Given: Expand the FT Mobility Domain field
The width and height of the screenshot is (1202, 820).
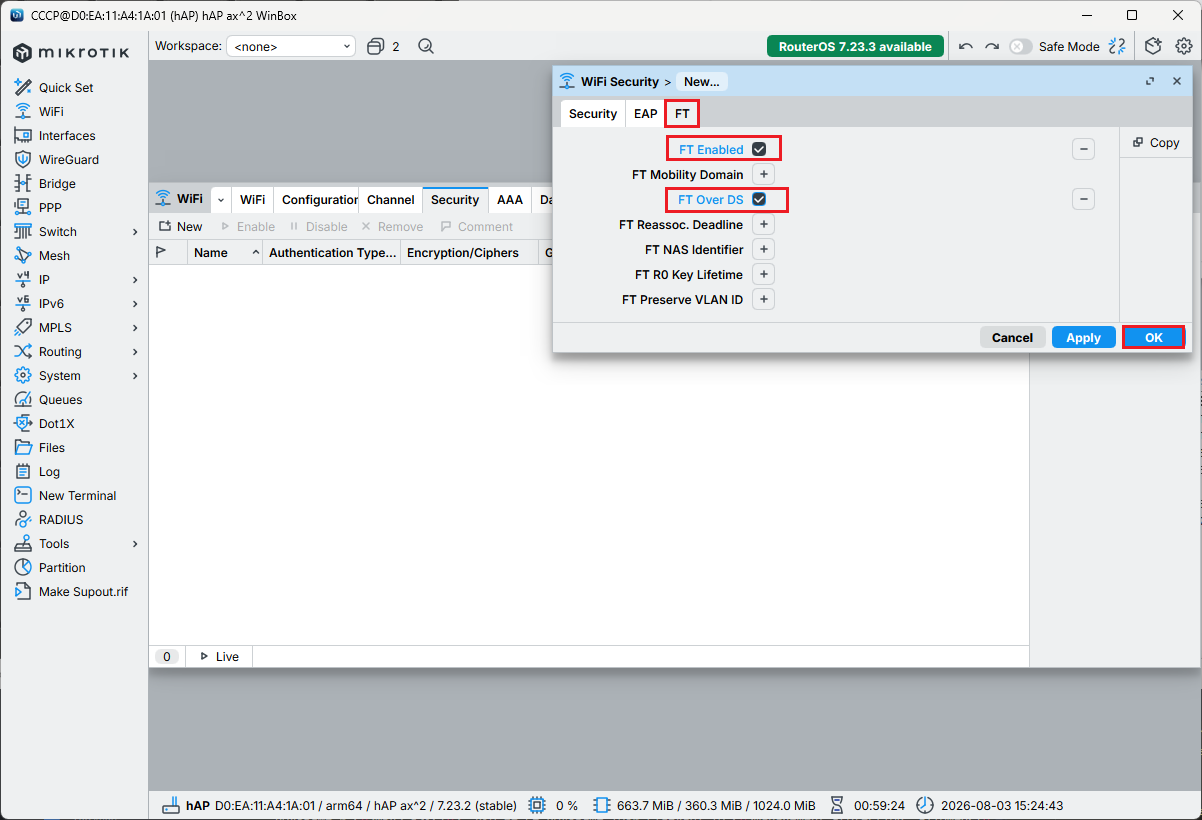Looking at the screenshot, I should [763, 174].
